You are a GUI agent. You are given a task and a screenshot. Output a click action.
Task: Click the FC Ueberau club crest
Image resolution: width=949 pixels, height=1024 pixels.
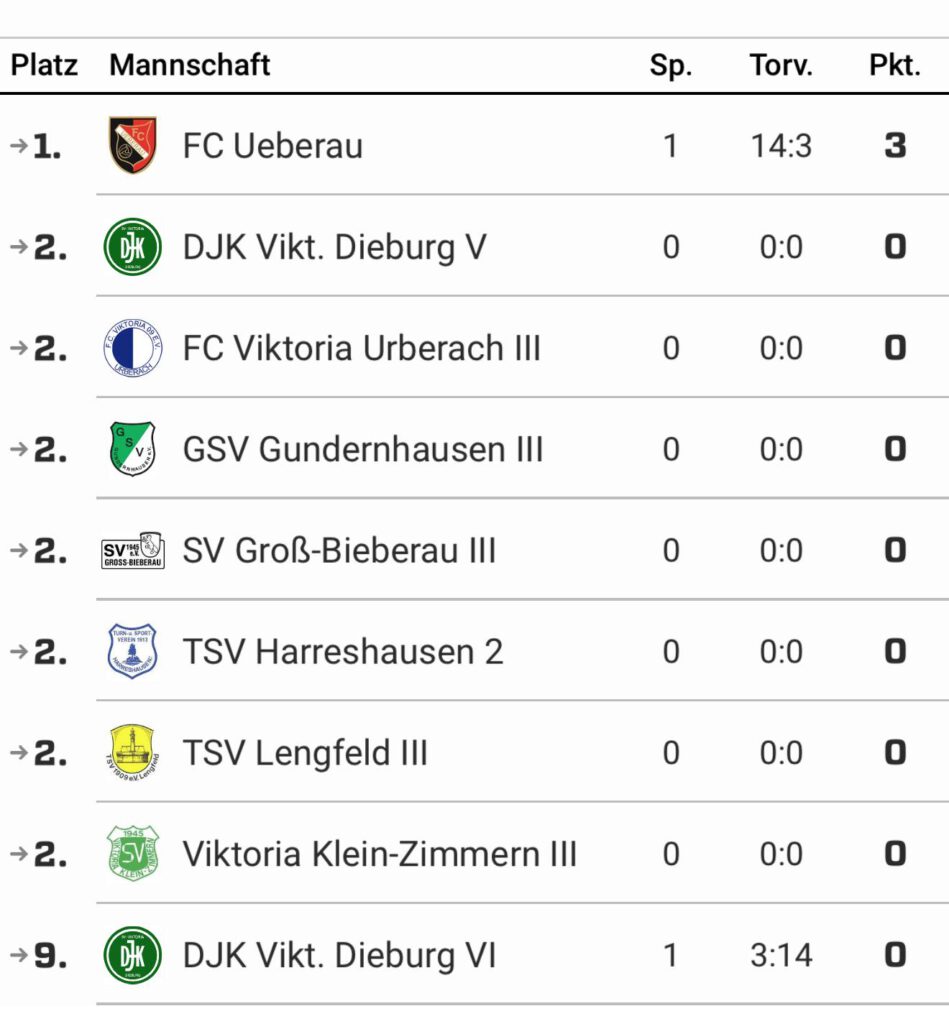(133, 146)
